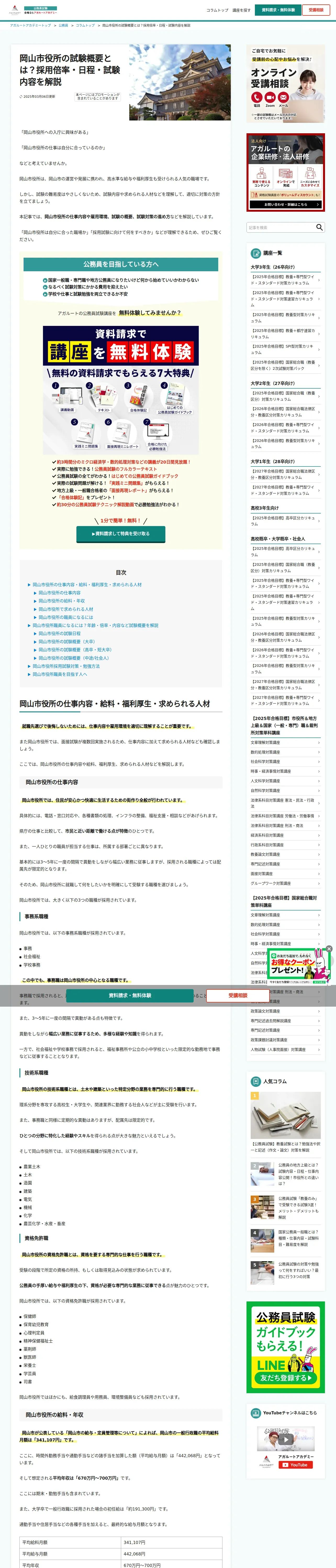Open 面接対策講座 row
The width and height of the screenshot is (336, 1568).
pyautogui.click(x=285, y=873)
